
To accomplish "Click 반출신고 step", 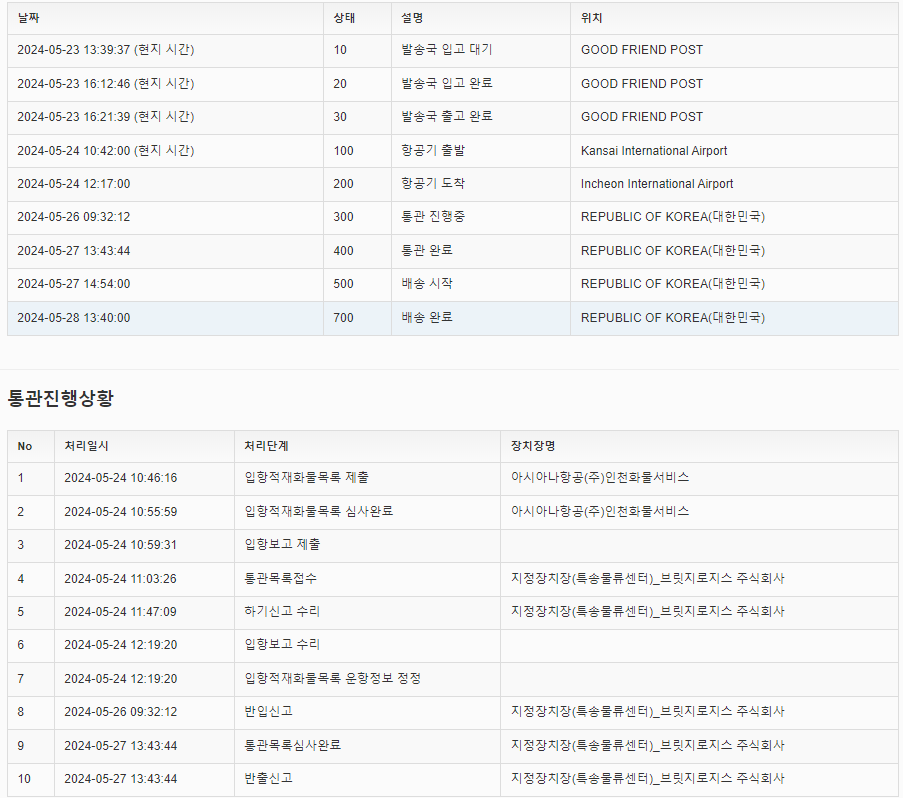I will [x=268, y=778].
